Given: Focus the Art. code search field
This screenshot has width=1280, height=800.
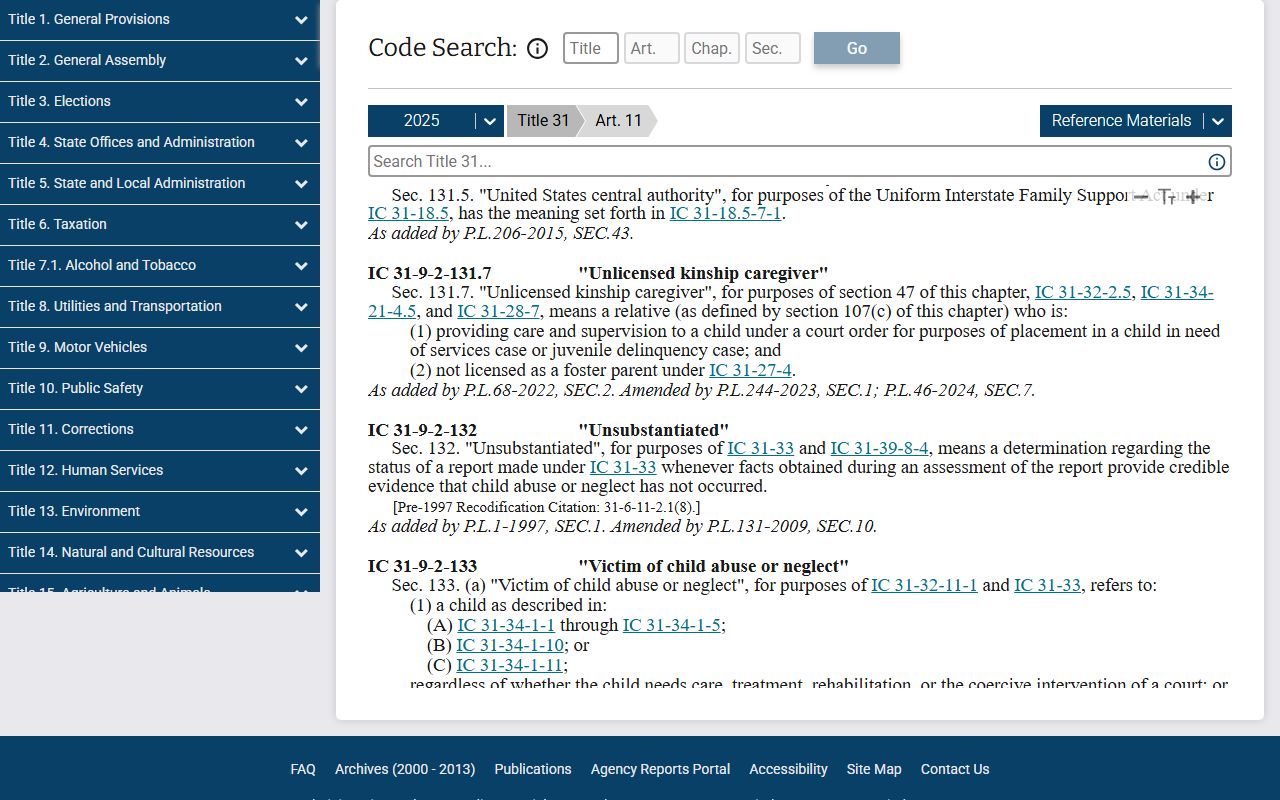Looking at the screenshot, I should pyautogui.click(x=652, y=48).
